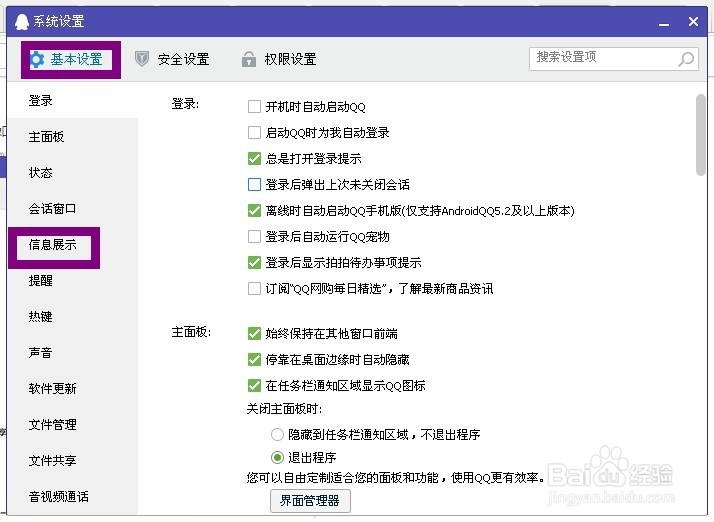The width and height of the screenshot is (714, 522).
Task: Switch to 安全设置 tab
Action: click(172, 59)
